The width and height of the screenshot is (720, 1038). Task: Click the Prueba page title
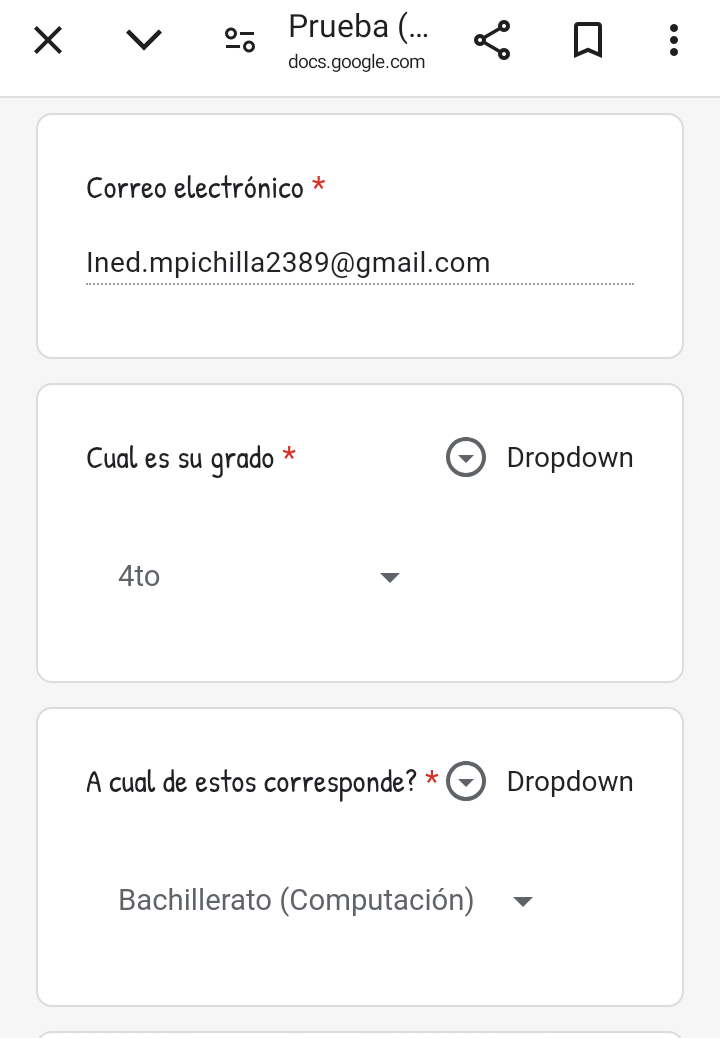point(358,27)
